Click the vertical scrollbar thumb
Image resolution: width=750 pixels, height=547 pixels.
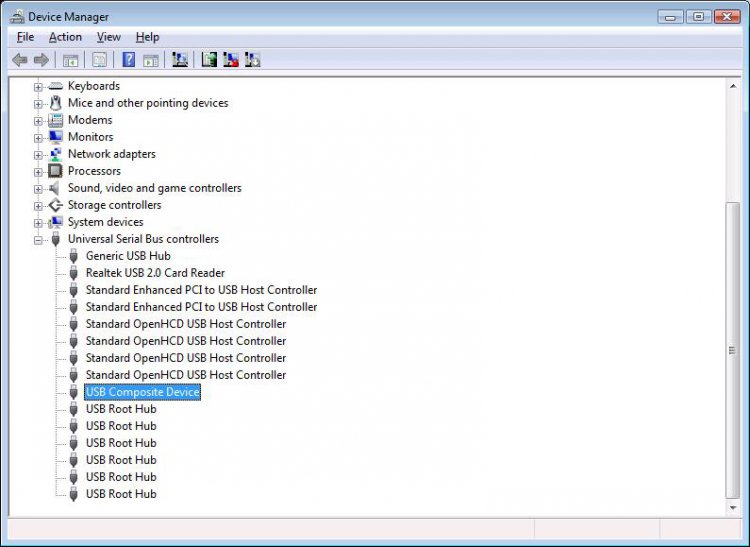tap(733, 350)
